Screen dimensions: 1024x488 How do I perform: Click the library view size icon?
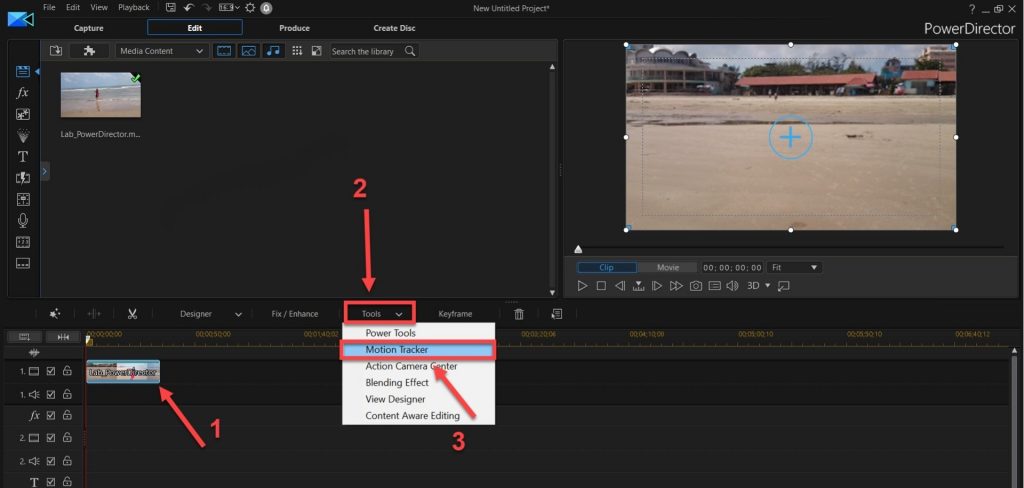(316, 51)
